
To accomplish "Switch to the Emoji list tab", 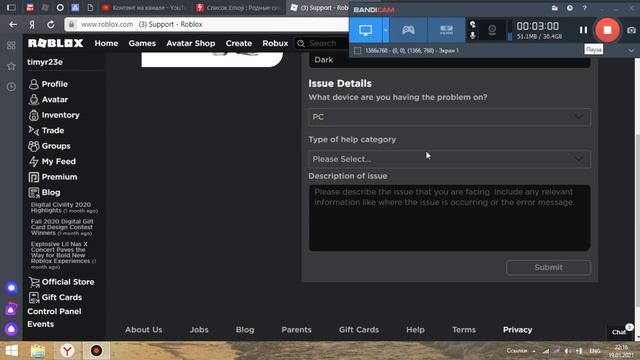I will pos(239,8).
